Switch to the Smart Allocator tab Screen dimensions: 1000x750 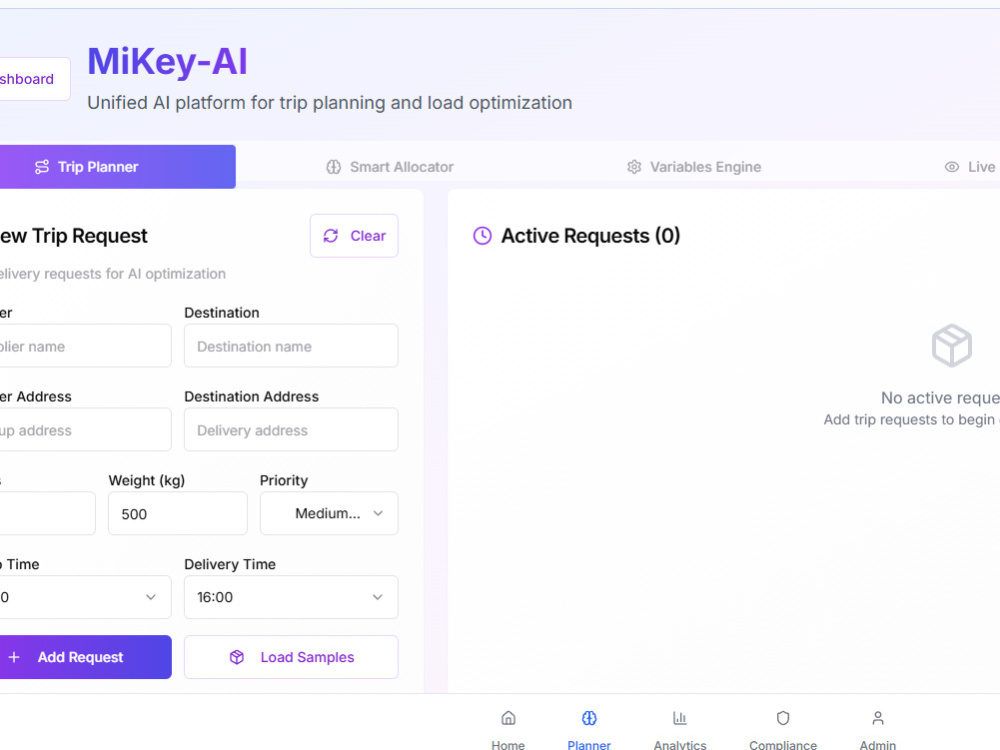tap(390, 167)
